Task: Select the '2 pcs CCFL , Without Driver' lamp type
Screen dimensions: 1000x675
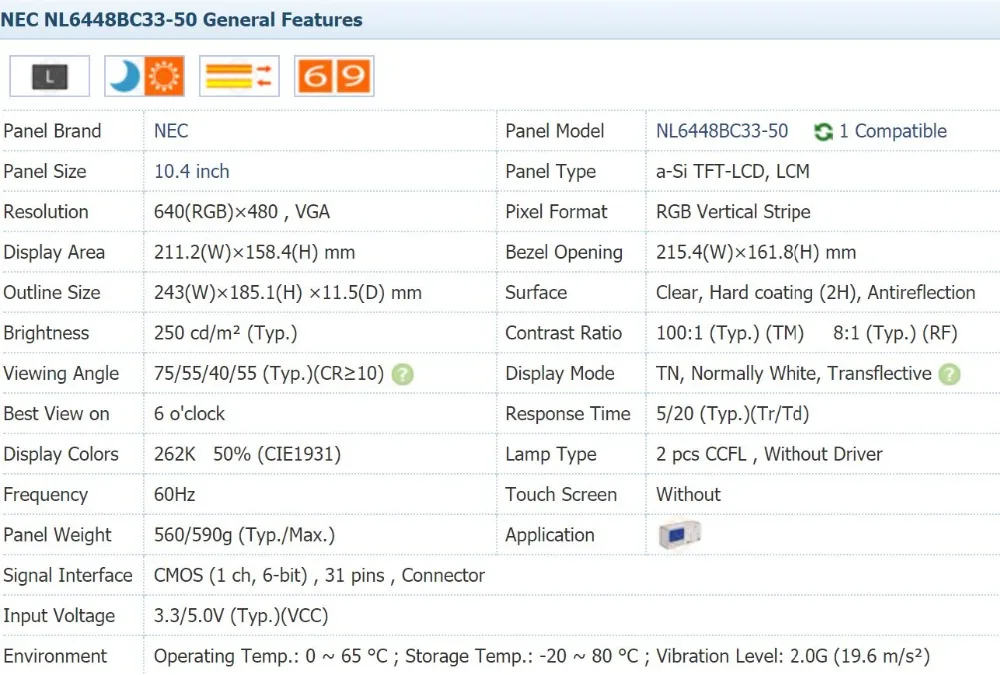Action: click(769, 454)
